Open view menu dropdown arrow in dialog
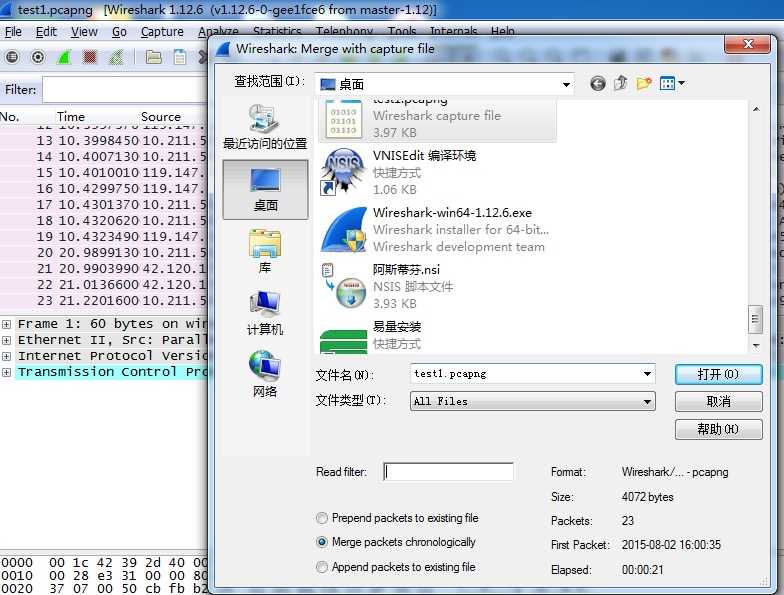 click(681, 83)
